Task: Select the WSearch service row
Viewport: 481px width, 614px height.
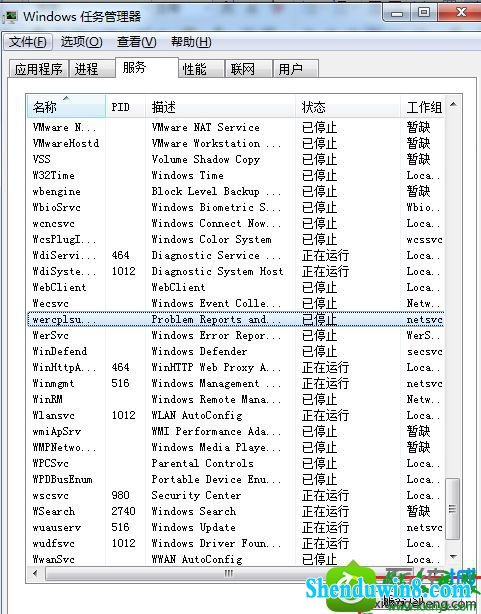Action: 236,511
